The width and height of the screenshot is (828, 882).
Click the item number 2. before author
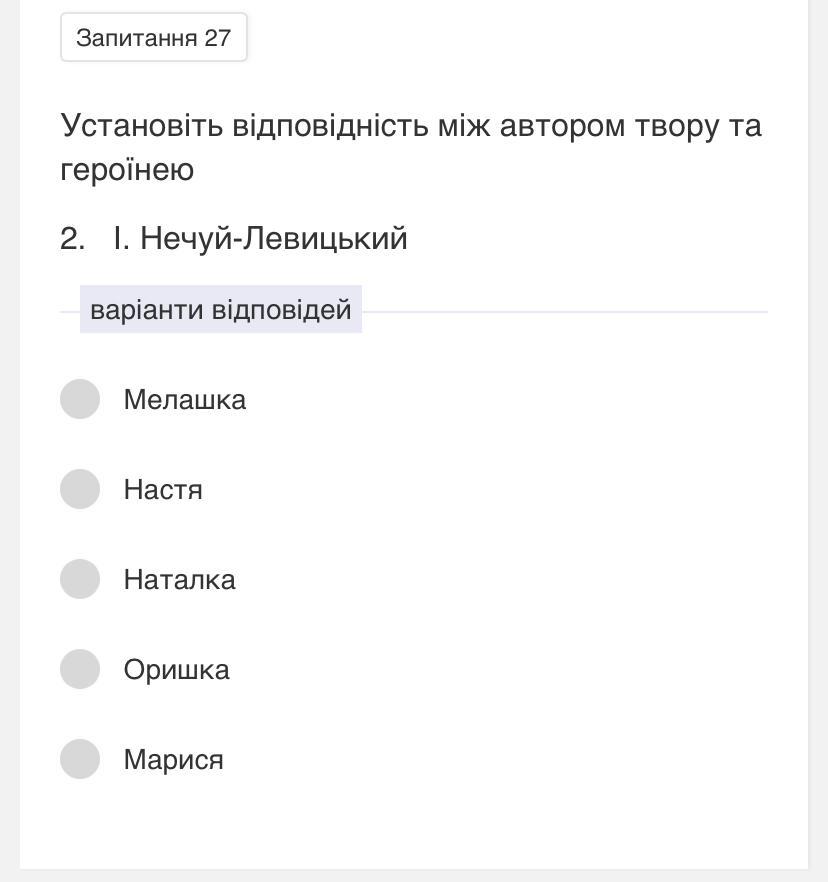click(72, 239)
